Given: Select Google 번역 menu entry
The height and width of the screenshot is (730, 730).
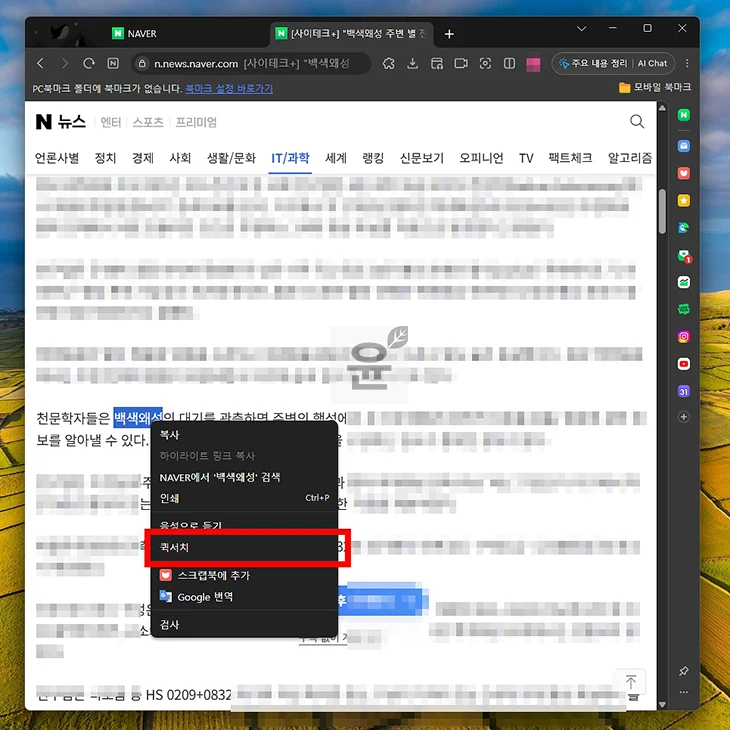Looking at the screenshot, I should [x=243, y=597].
